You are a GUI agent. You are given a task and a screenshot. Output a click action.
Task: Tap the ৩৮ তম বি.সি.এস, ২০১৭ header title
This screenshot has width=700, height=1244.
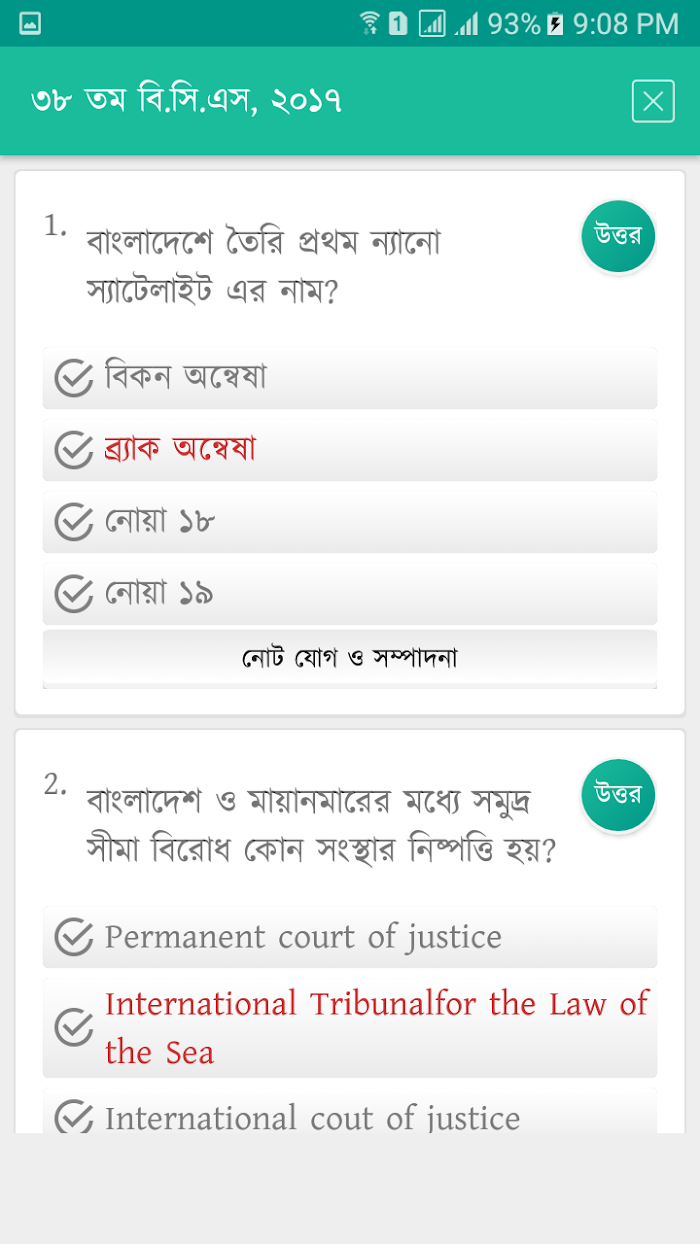pyautogui.click(x=187, y=101)
